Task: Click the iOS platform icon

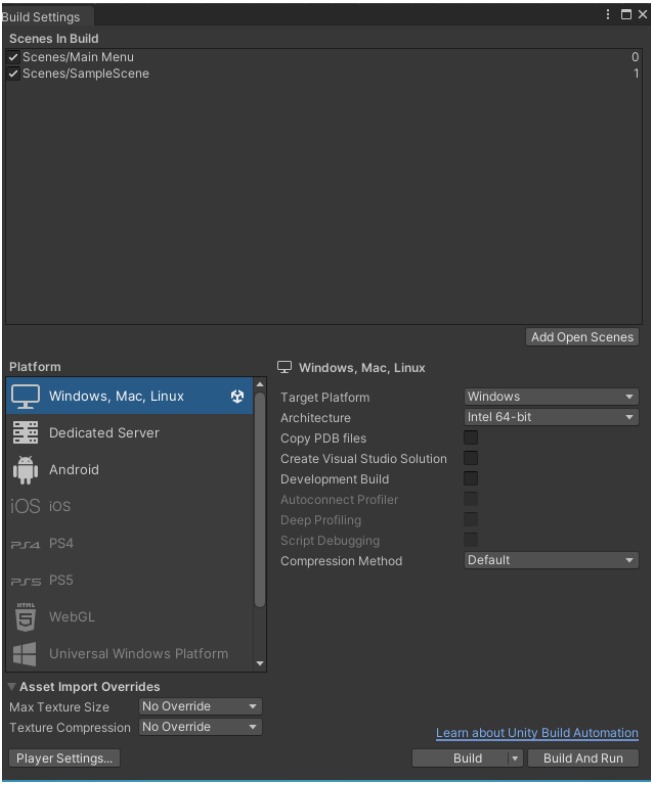Action: 25,506
